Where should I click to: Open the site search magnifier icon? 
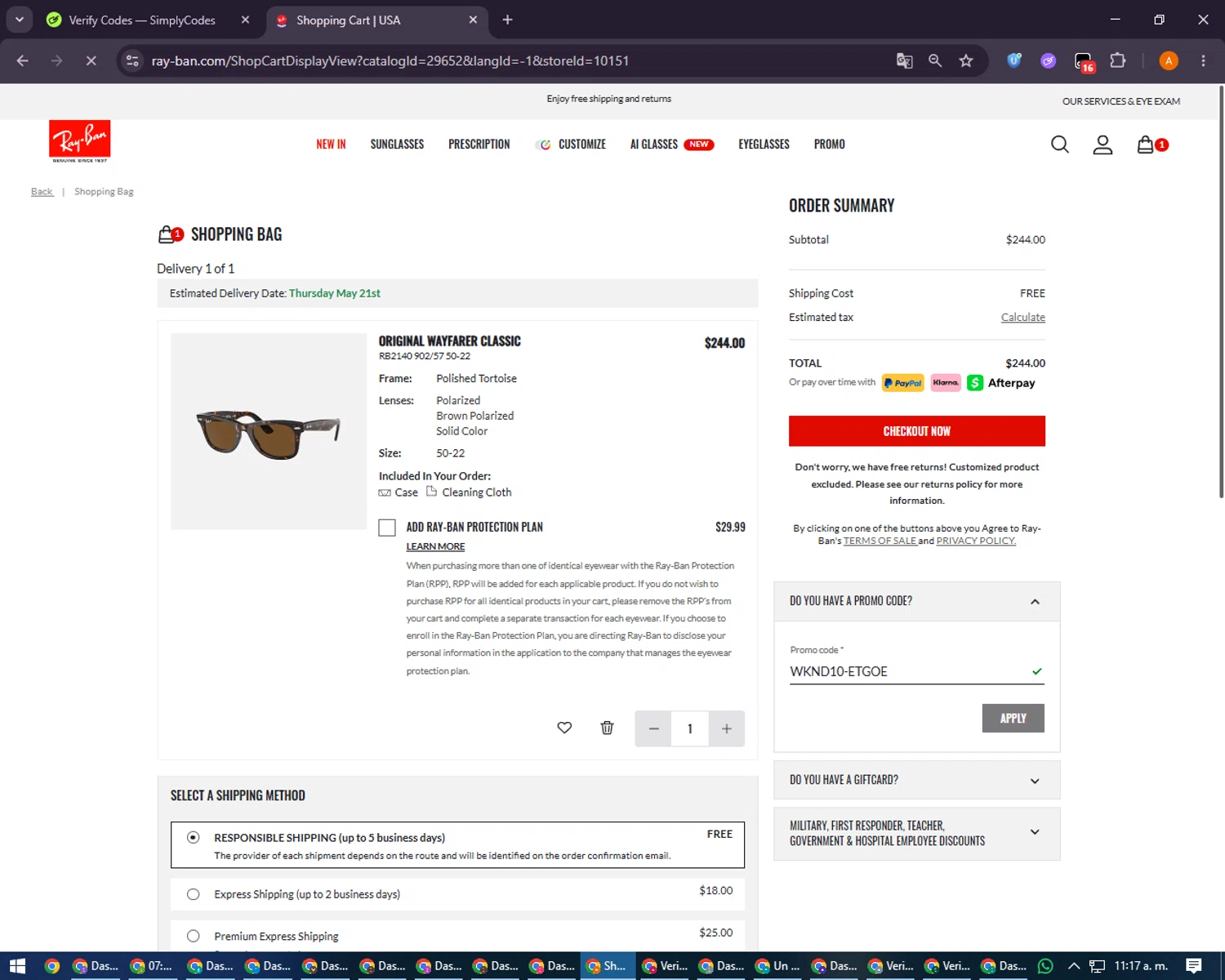coord(1060,145)
